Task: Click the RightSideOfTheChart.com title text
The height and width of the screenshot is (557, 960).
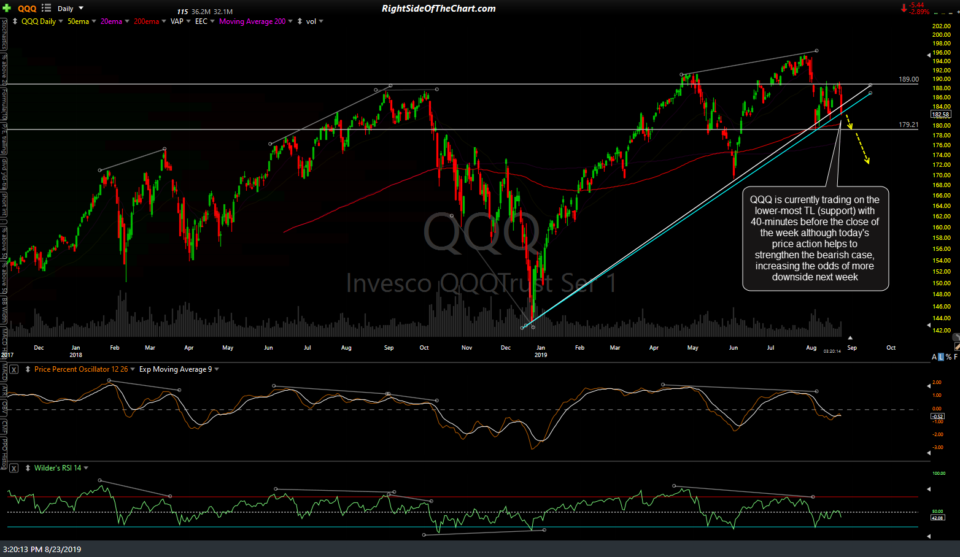Action: 438,9
